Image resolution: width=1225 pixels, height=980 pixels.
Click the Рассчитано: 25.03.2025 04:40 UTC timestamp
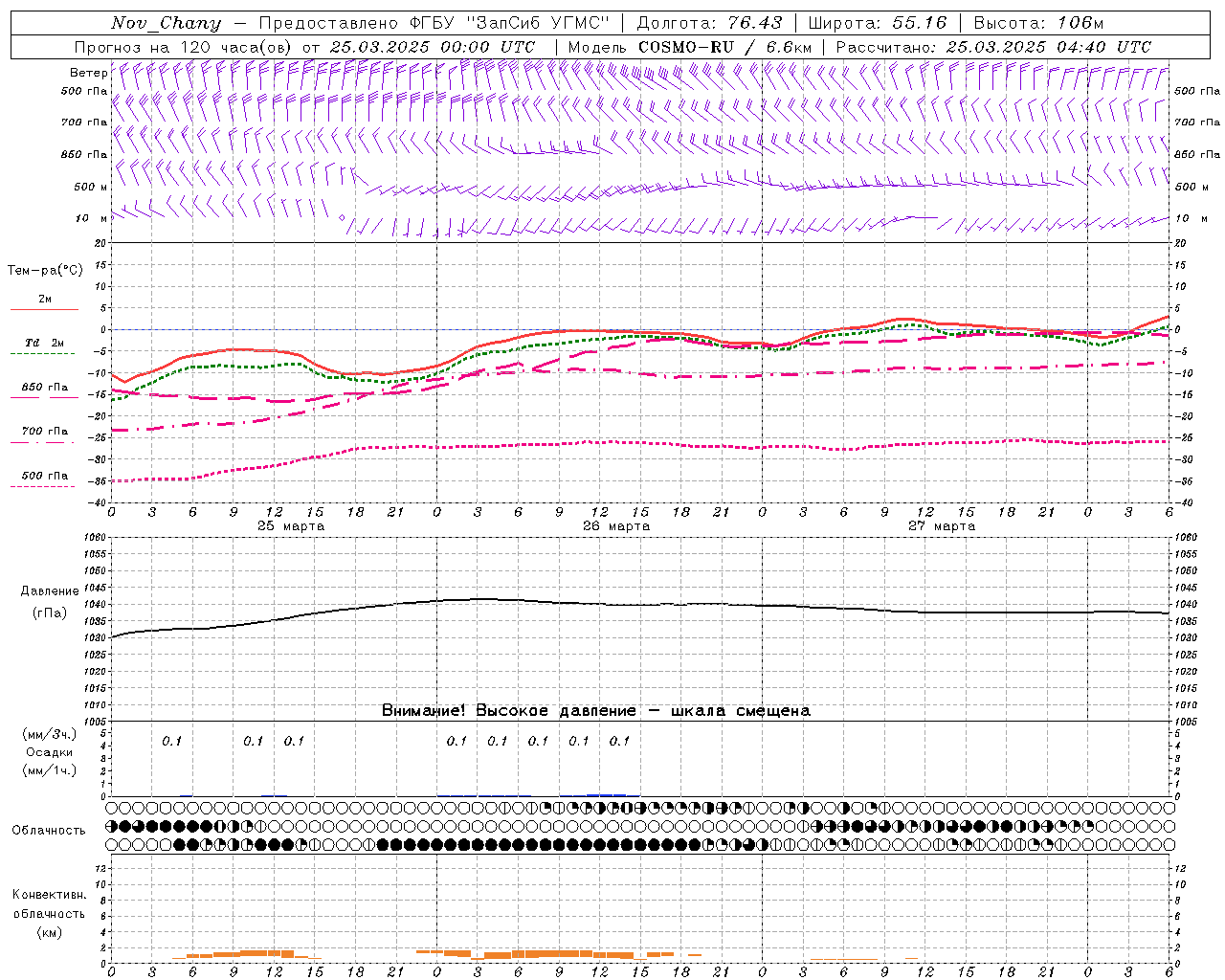993,47
